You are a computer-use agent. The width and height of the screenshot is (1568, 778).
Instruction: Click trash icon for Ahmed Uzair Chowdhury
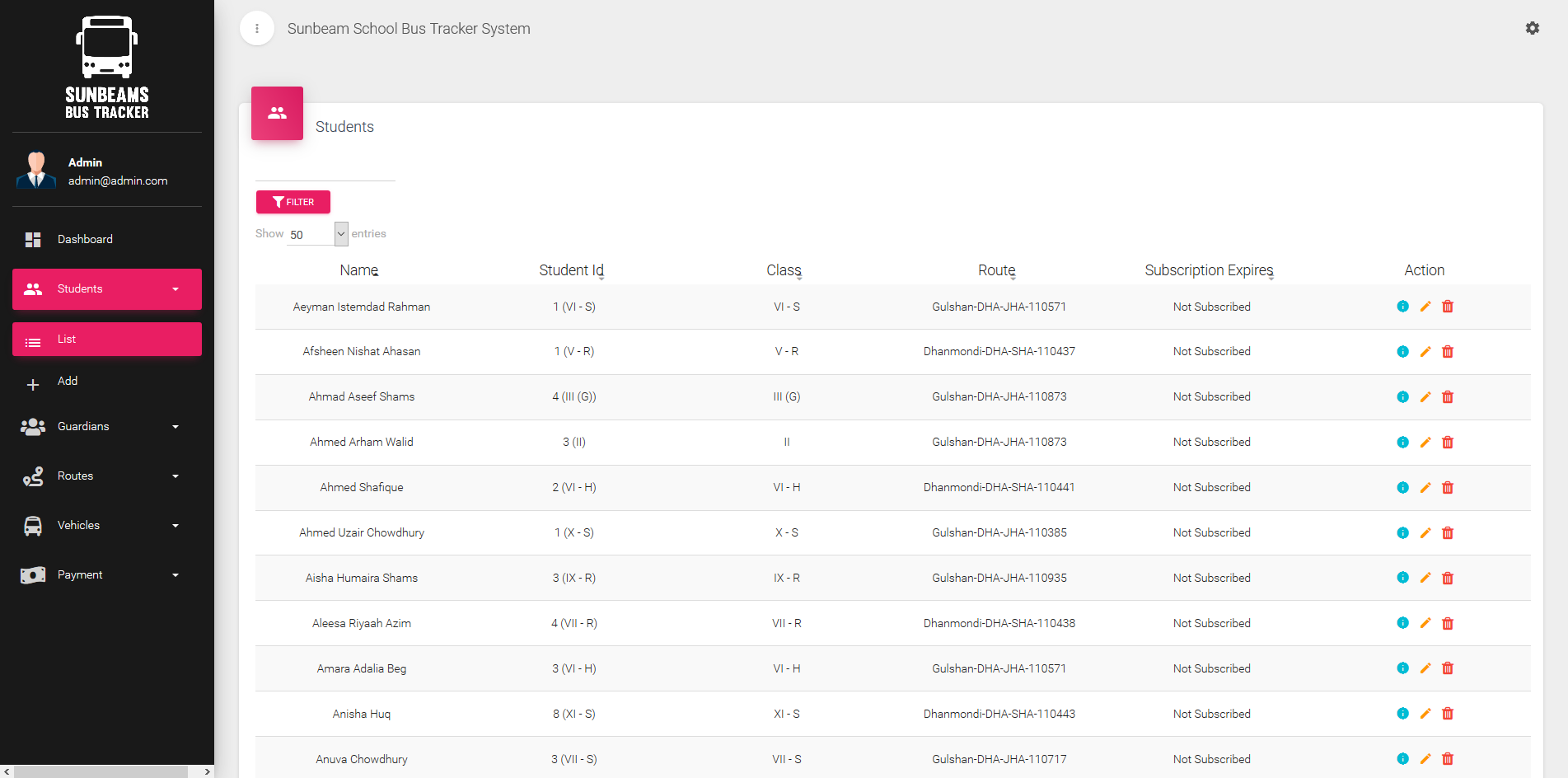coord(1447,533)
